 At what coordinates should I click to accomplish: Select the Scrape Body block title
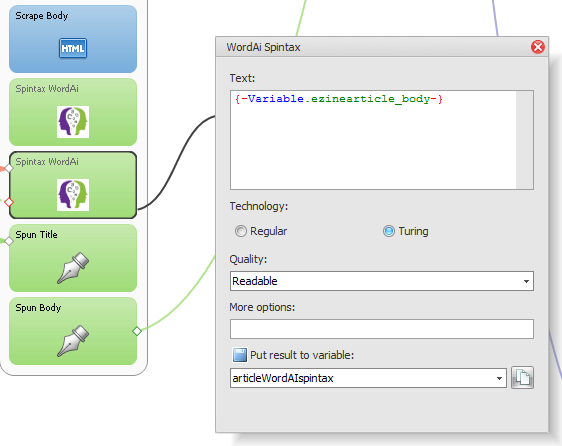pyautogui.click(x=42, y=16)
